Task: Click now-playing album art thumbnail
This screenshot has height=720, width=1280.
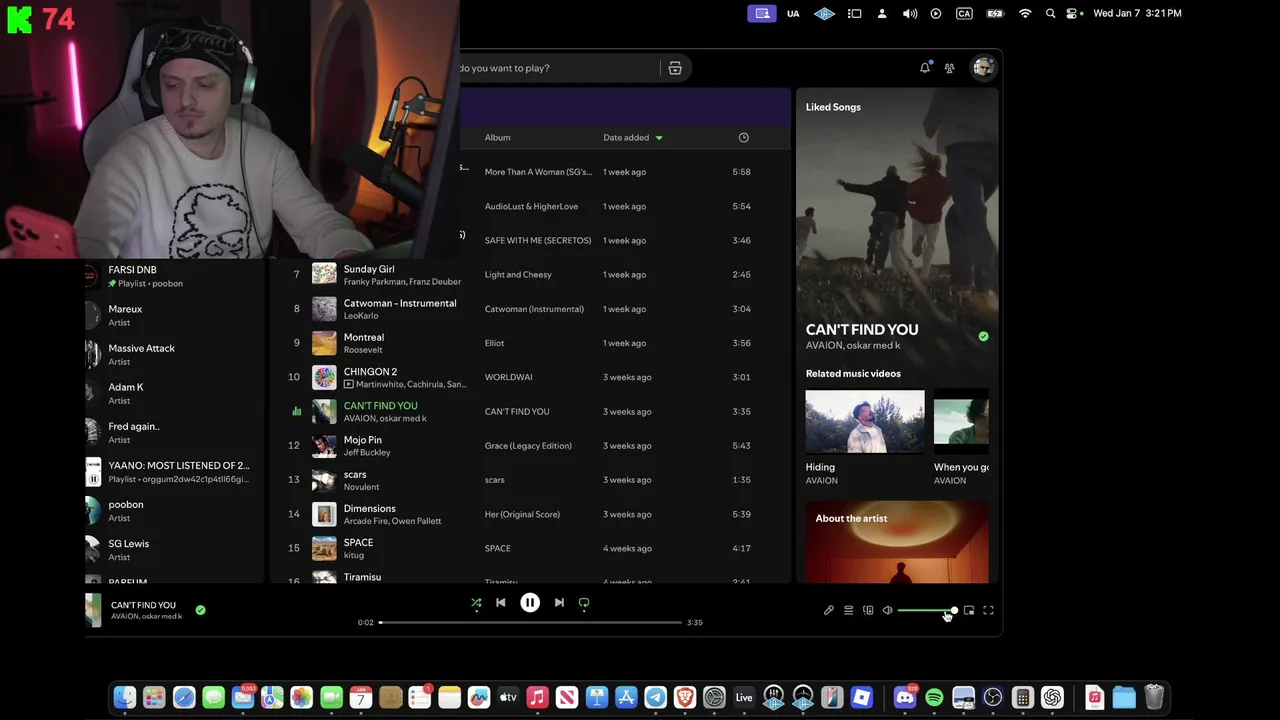Action: click(x=93, y=610)
